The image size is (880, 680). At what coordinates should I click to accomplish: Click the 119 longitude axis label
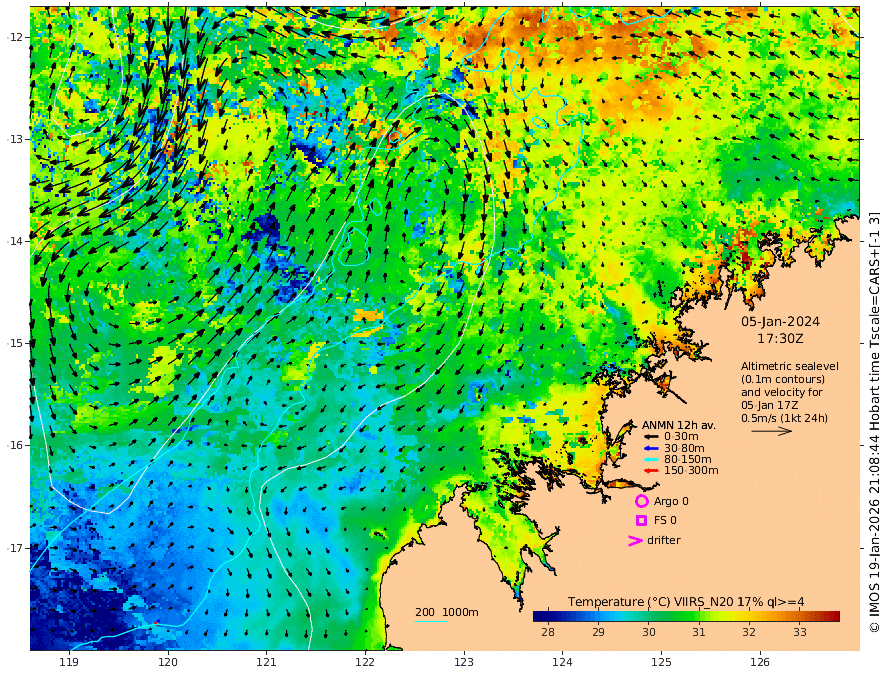pos(69,663)
